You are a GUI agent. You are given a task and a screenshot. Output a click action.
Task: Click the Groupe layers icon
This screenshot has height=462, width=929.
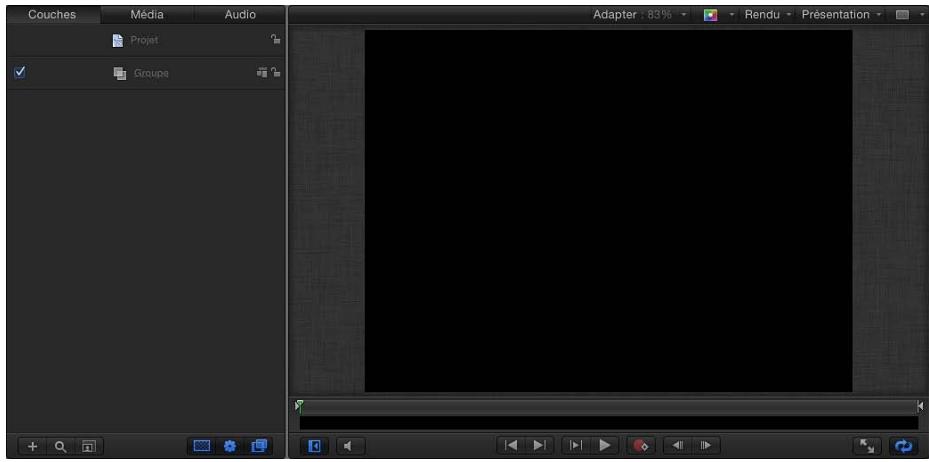click(x=120, y=73)
